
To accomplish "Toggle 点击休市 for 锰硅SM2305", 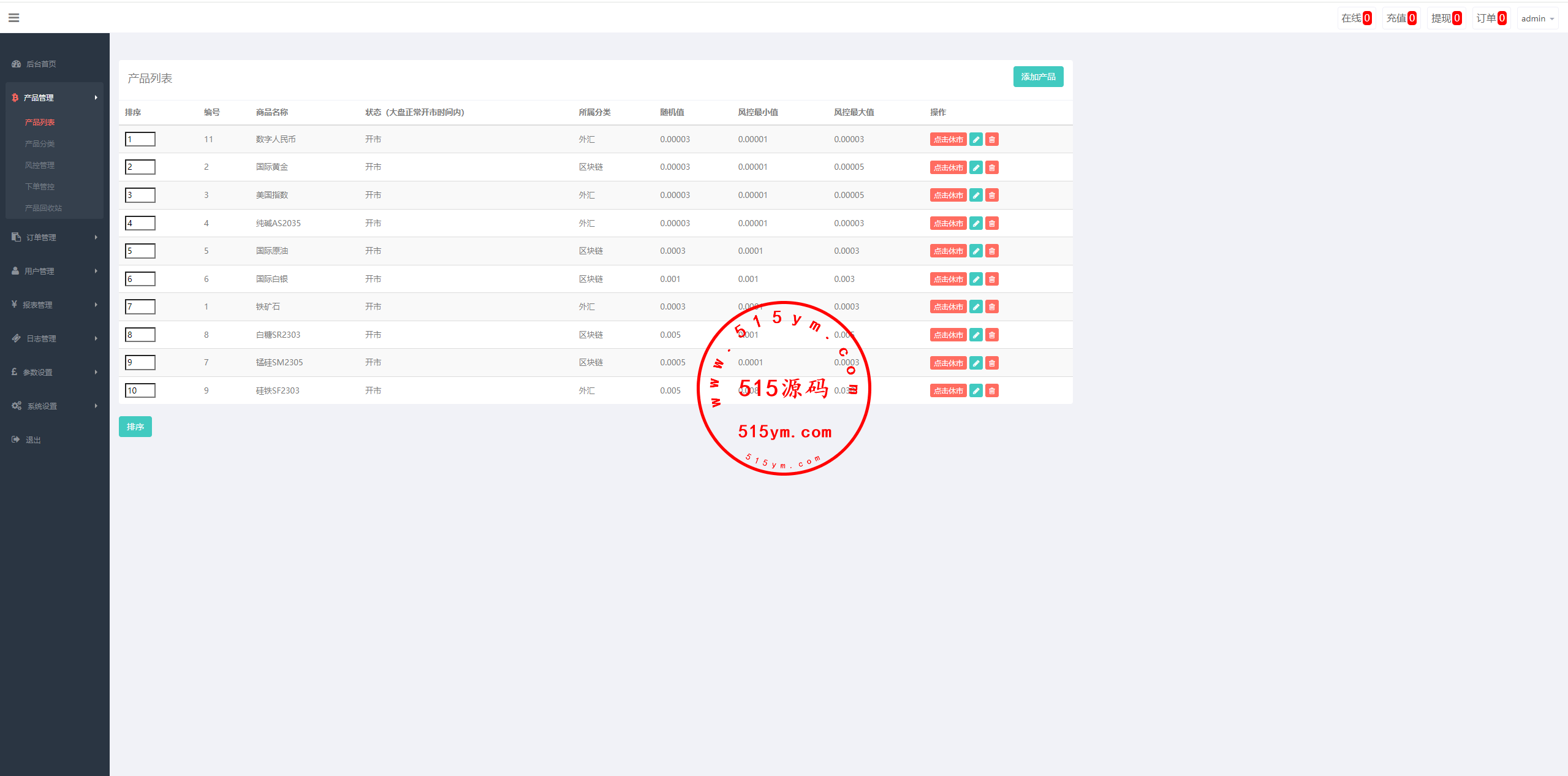I will (948, 363).
